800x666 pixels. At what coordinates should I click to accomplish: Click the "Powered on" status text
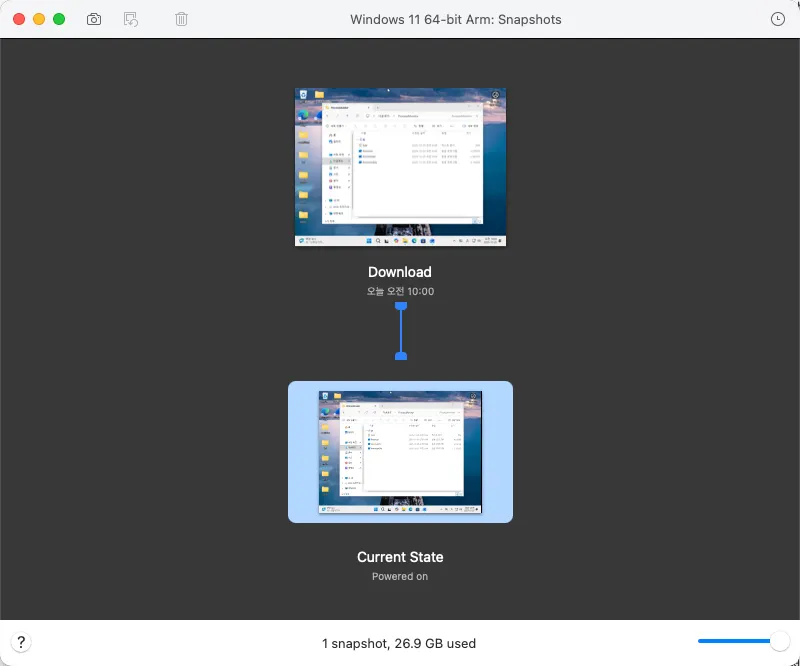coord(400,576)
